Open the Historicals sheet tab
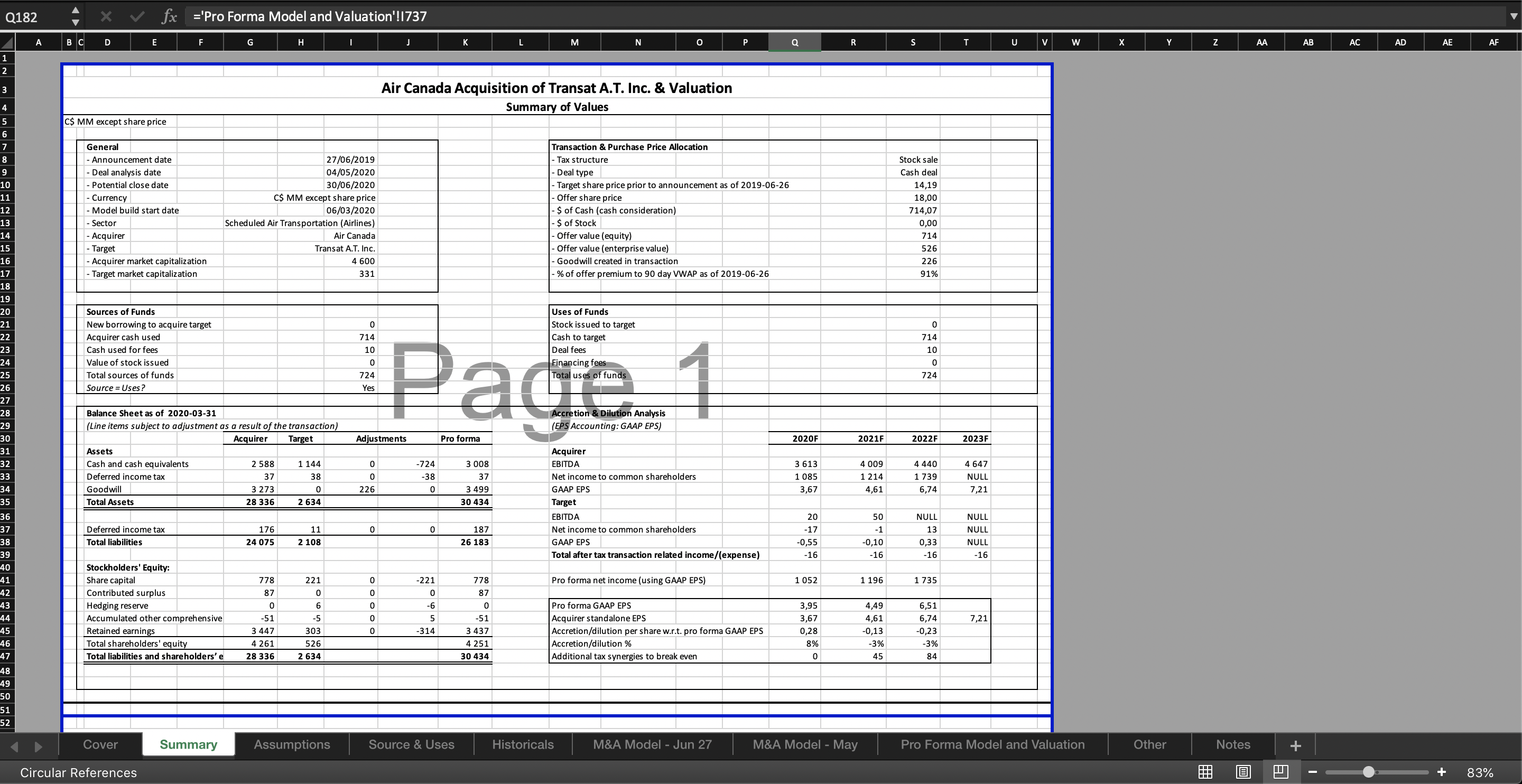This screenshot has height=784, width=1522. (523, 744)
